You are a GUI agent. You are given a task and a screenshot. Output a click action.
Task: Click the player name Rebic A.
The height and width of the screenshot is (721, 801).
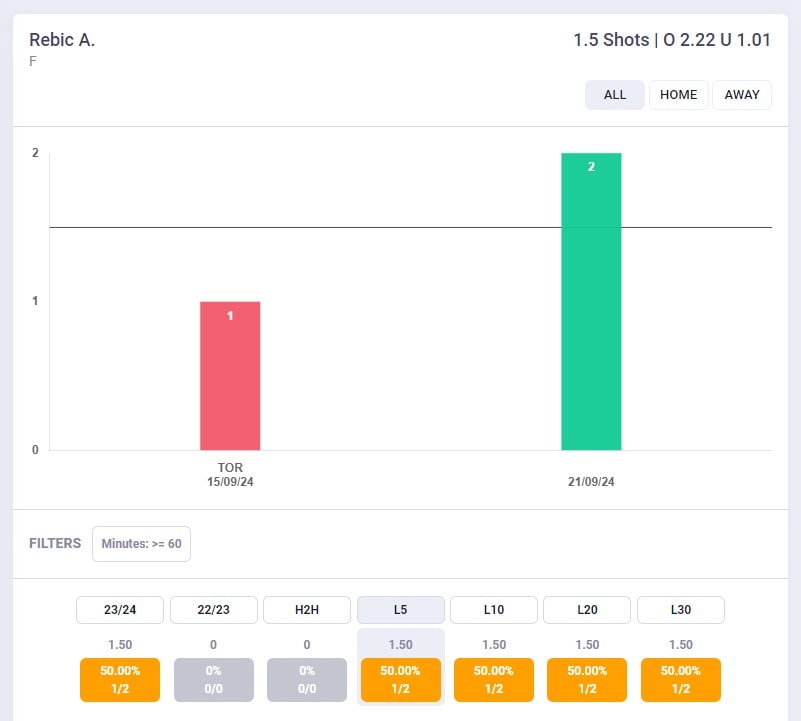pyautogui.click(x=62, y=40)
